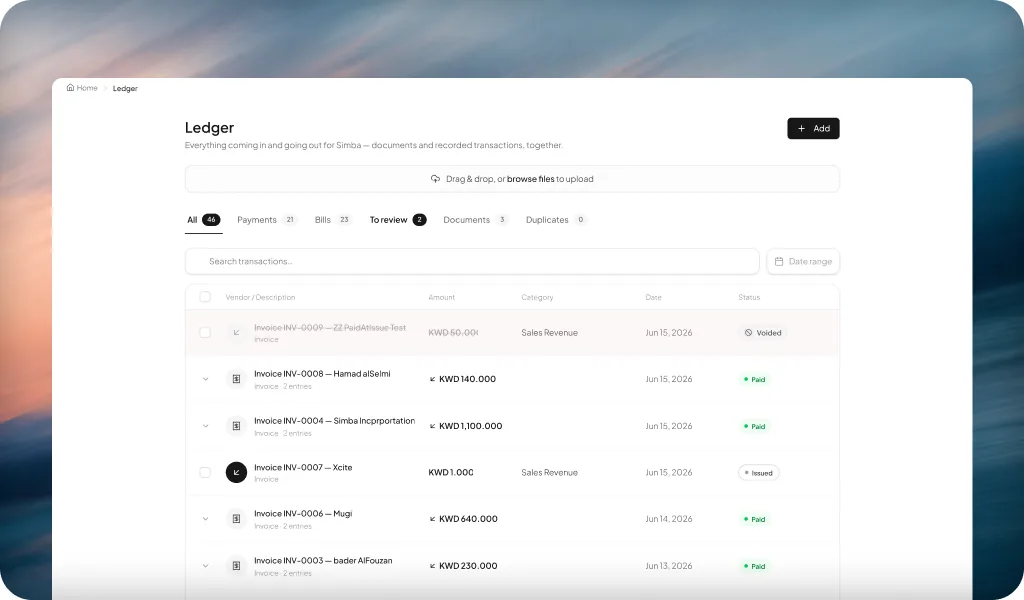The image size is (1024, 600).
Task: Click Invoice INV-0007 — Xcite title
Action: [303, 467]
